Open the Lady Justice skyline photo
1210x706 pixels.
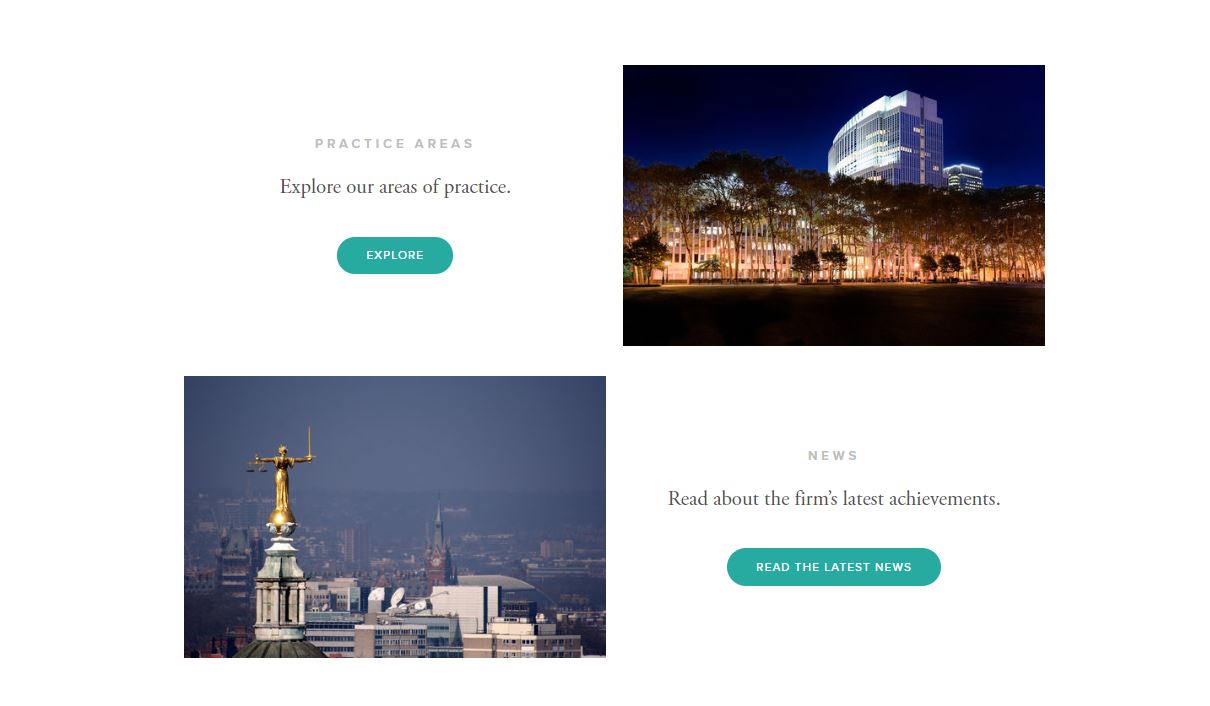[x=395, y=517]
